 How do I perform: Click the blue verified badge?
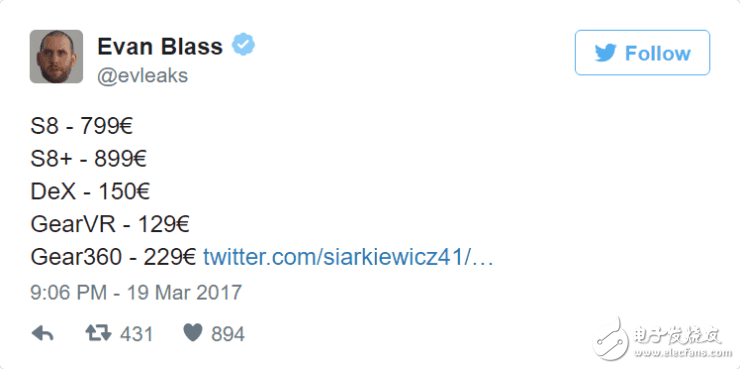pyautogui.click(x=243, y=45)
